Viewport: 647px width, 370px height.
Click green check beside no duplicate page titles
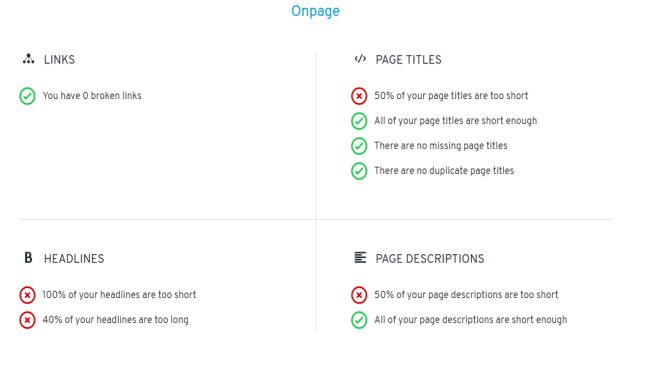pos(359,171)
